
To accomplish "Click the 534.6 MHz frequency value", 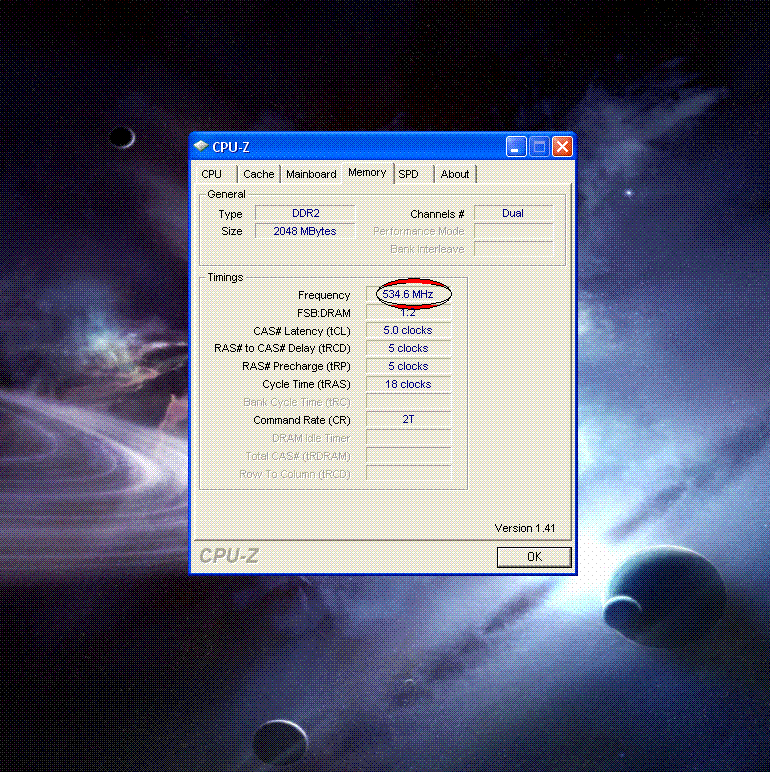I will click(408, 294).
